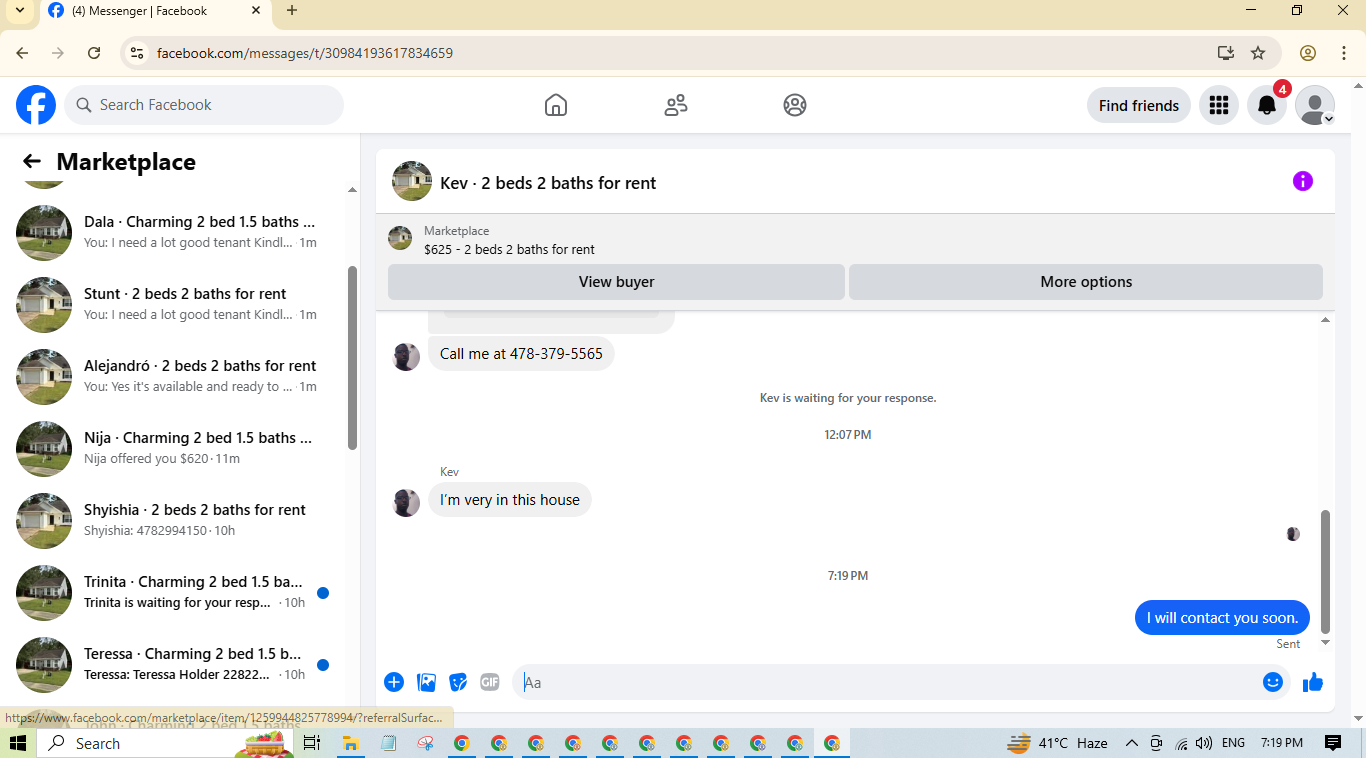Screen dimensions: 1366x758
Task: Reload the page
Action: [x=94, y=53]
